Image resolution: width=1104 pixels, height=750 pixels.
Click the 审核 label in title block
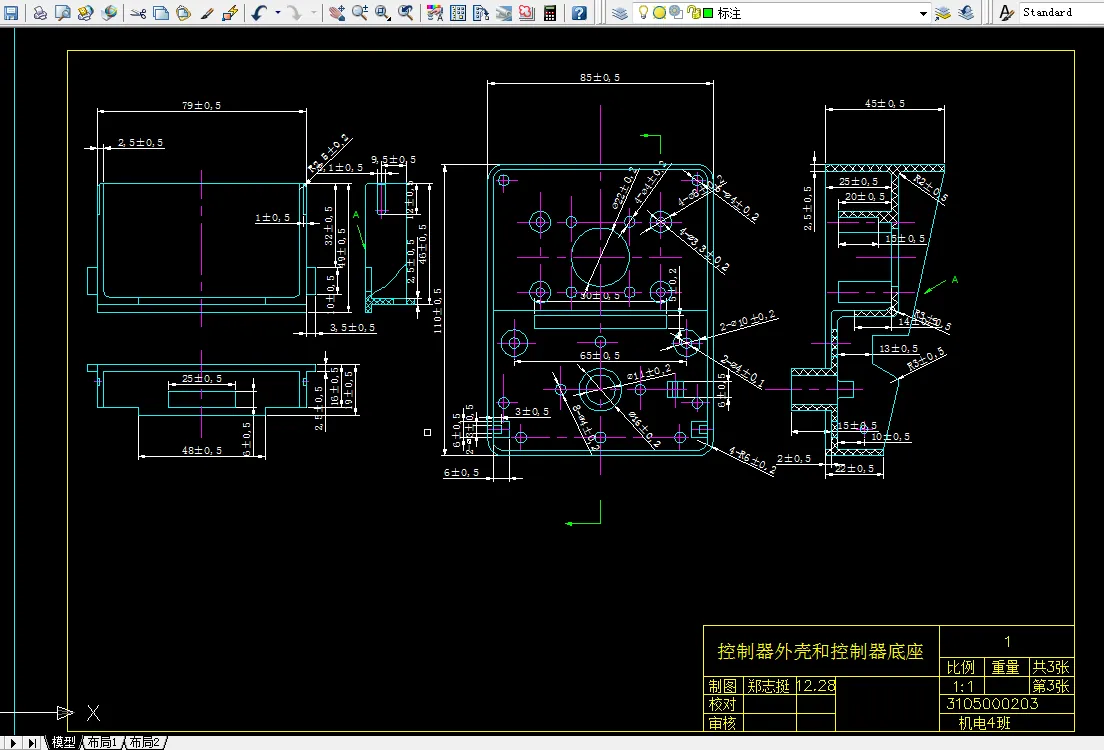coord(722,723)
